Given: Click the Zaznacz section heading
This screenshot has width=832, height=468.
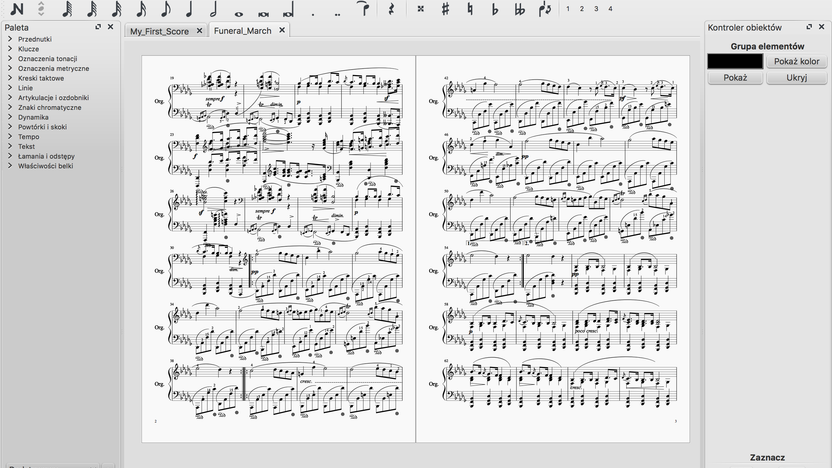Looking at the screenshot, I should (x=767, y=457).
